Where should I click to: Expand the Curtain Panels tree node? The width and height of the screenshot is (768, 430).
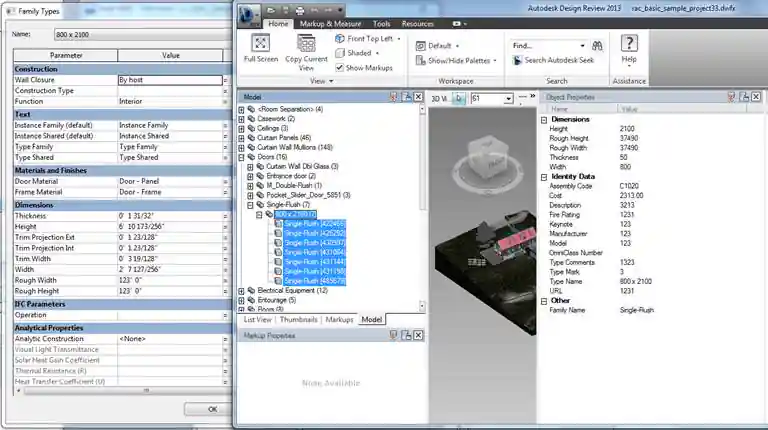241,138
